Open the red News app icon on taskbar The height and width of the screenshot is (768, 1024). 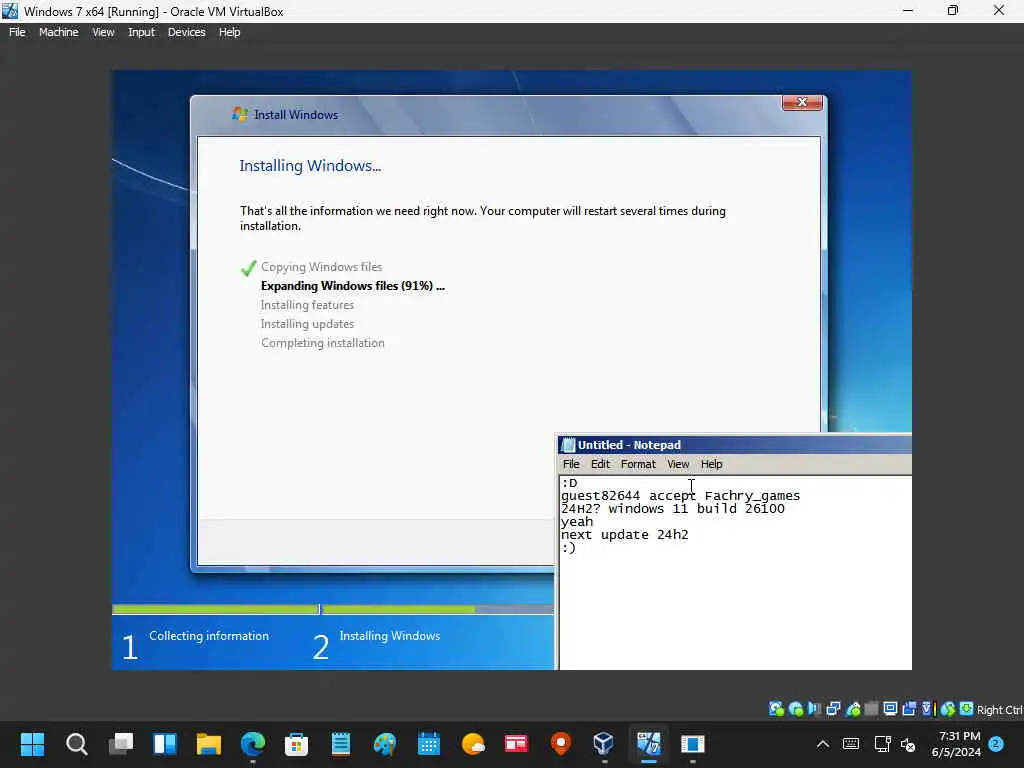click(517, 743)
